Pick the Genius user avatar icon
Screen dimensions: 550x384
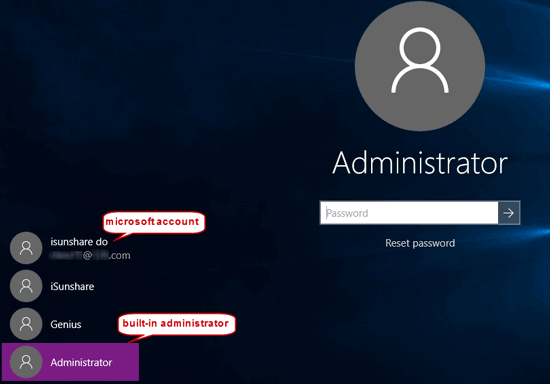click(x=26, y=324)
